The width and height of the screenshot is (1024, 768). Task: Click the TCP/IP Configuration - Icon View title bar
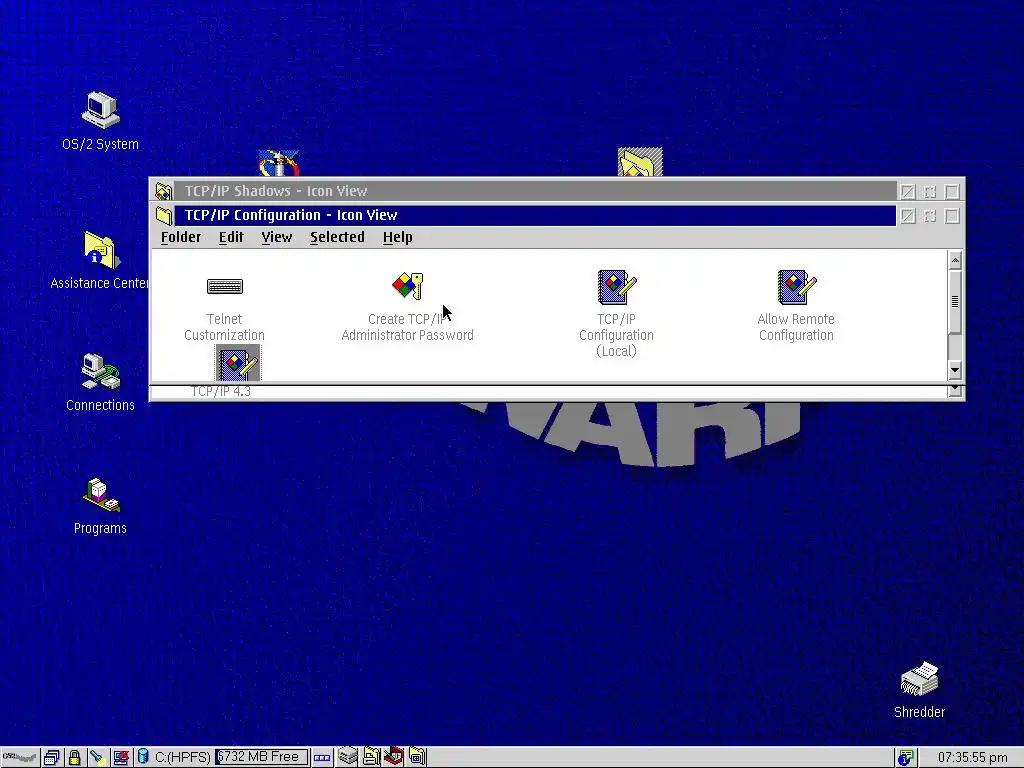(x=536, y=216)
